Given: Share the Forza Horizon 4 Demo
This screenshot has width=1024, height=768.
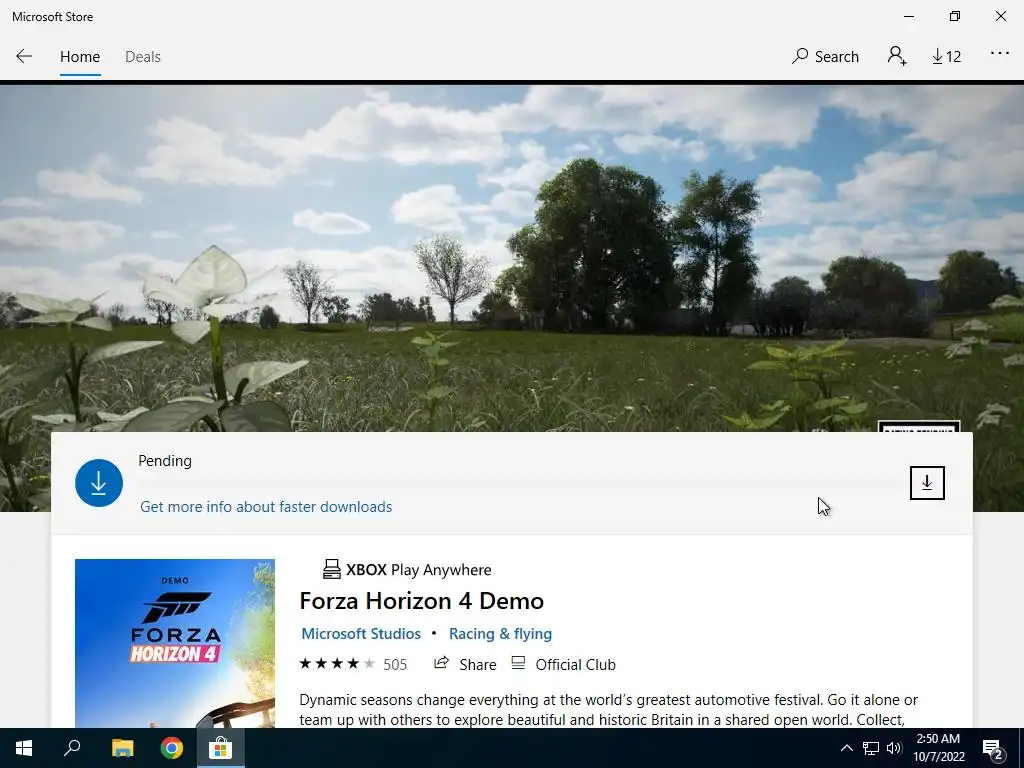Looking at the screenshot, I should 465,664.
